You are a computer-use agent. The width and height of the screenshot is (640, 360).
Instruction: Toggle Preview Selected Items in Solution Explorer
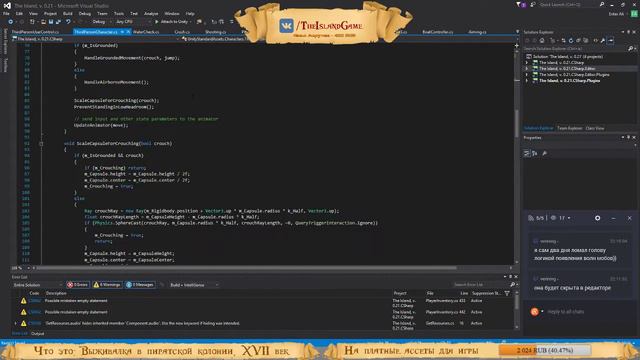(x=611, y=40)
